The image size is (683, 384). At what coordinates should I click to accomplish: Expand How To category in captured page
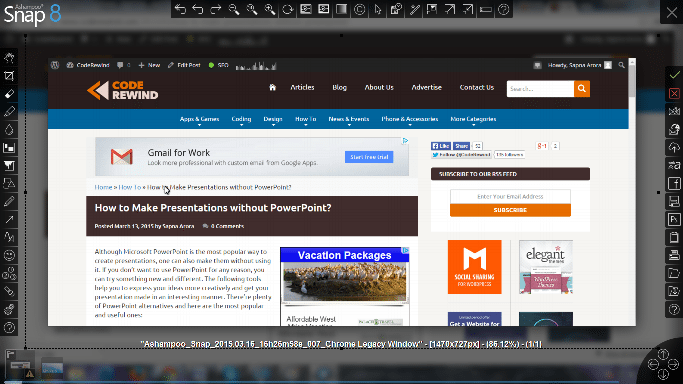click(x=305, y=119)
